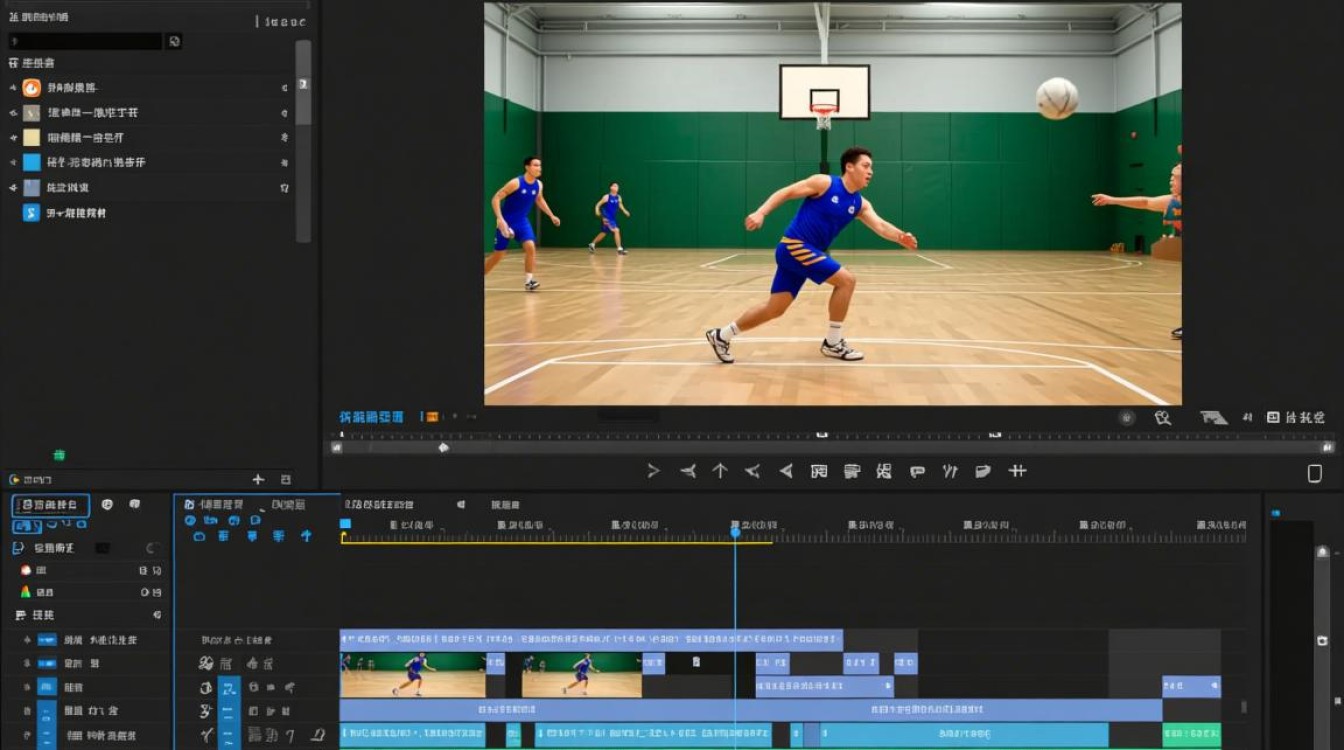Select the solid blue square project item
The height and width of the screenshot is (750, 1344).
coord(32,162)
